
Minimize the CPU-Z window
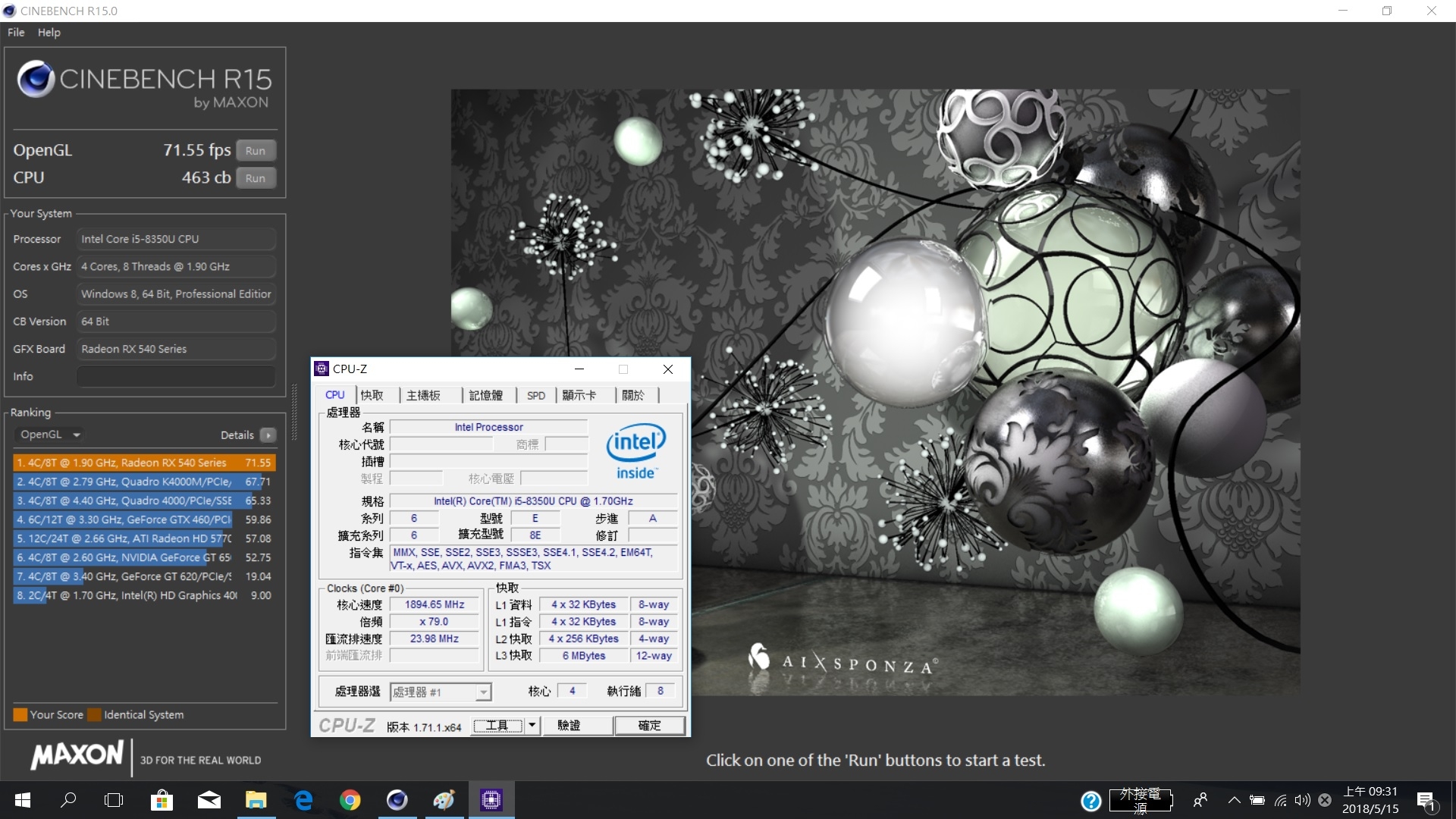tap(579, 369)
